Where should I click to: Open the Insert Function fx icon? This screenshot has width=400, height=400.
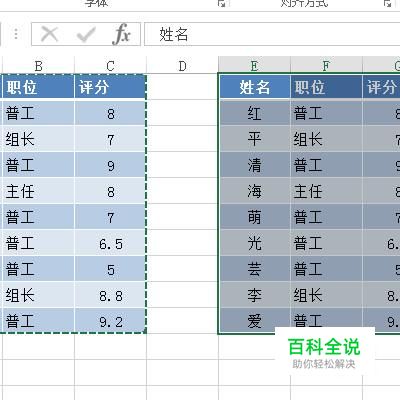(x=121, y=34)
